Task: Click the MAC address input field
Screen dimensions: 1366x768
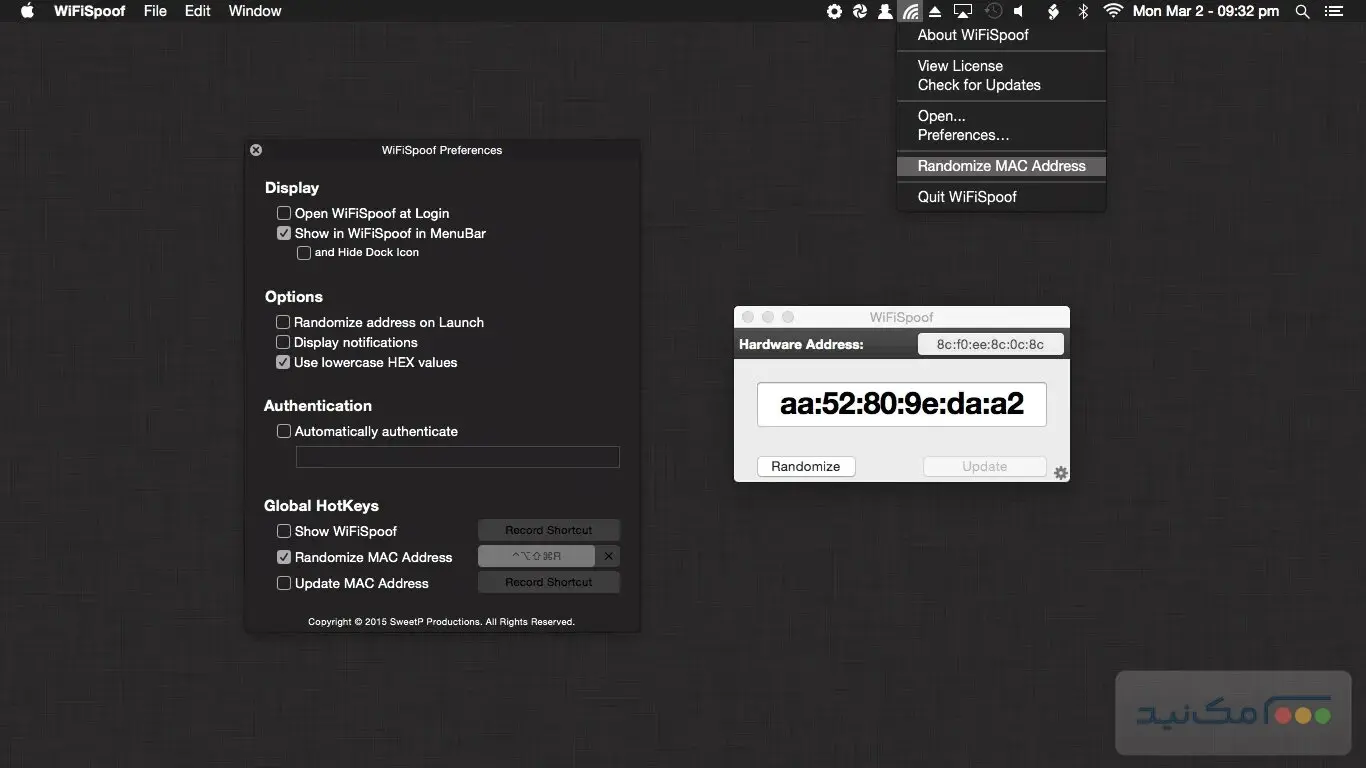Action: [x=901, y=404]
